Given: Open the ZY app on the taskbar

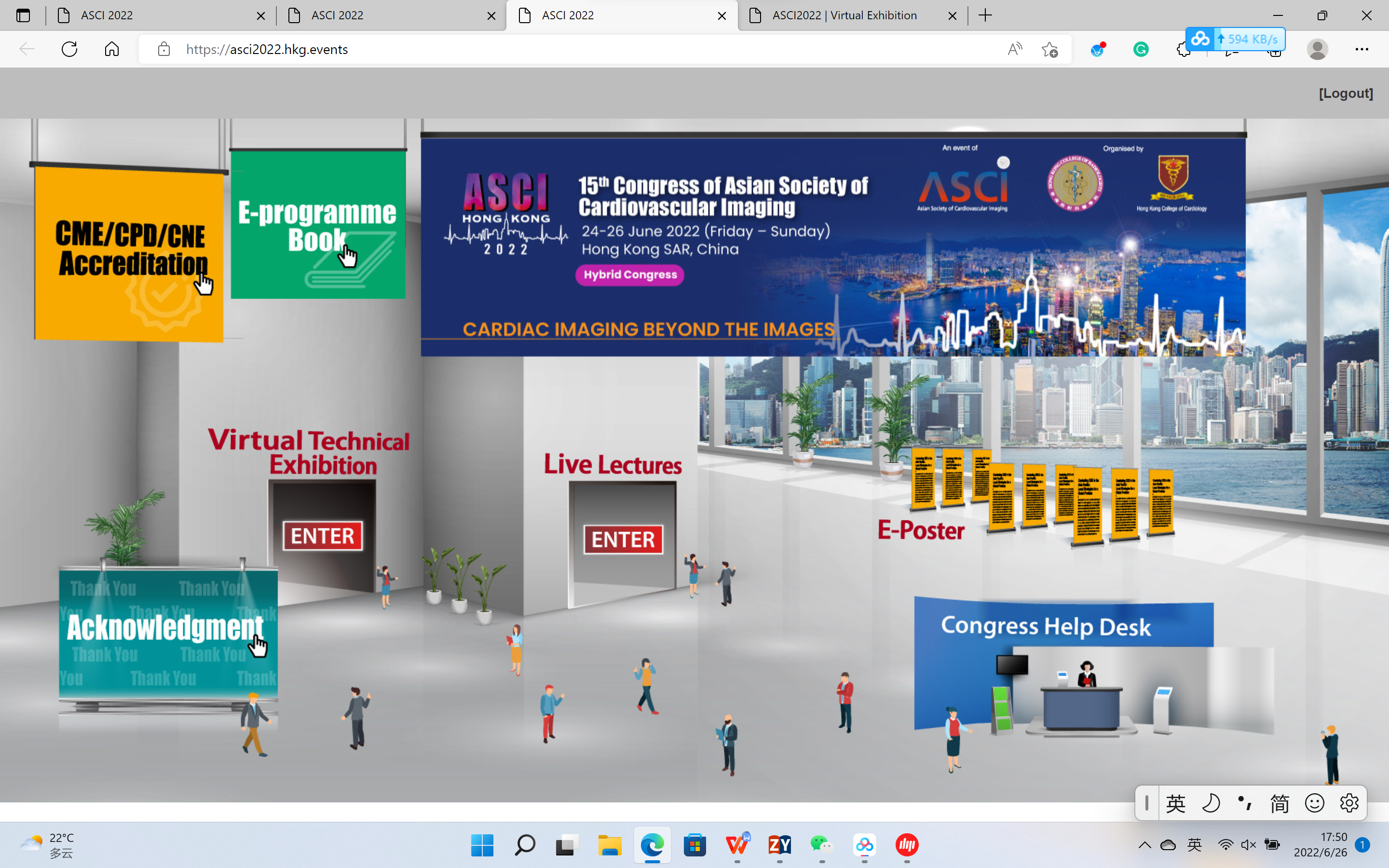Looking at the screenshot, I should point(779,845).
